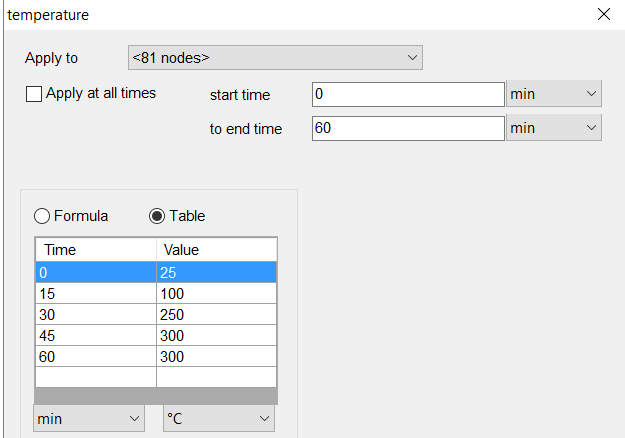Click the empty time cell in last row
This screenshot has width=625, height=438.
pos(96,377)
